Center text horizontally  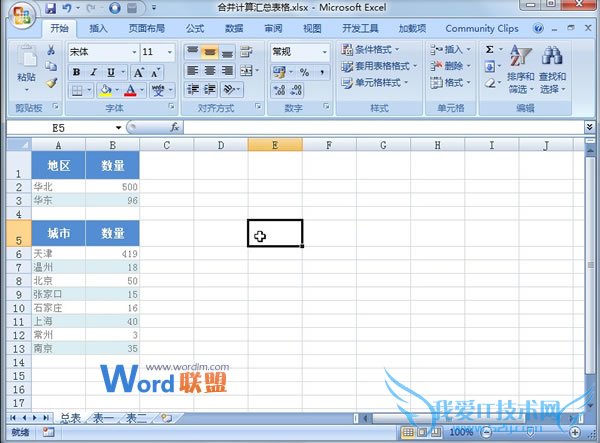pos(210,71)
